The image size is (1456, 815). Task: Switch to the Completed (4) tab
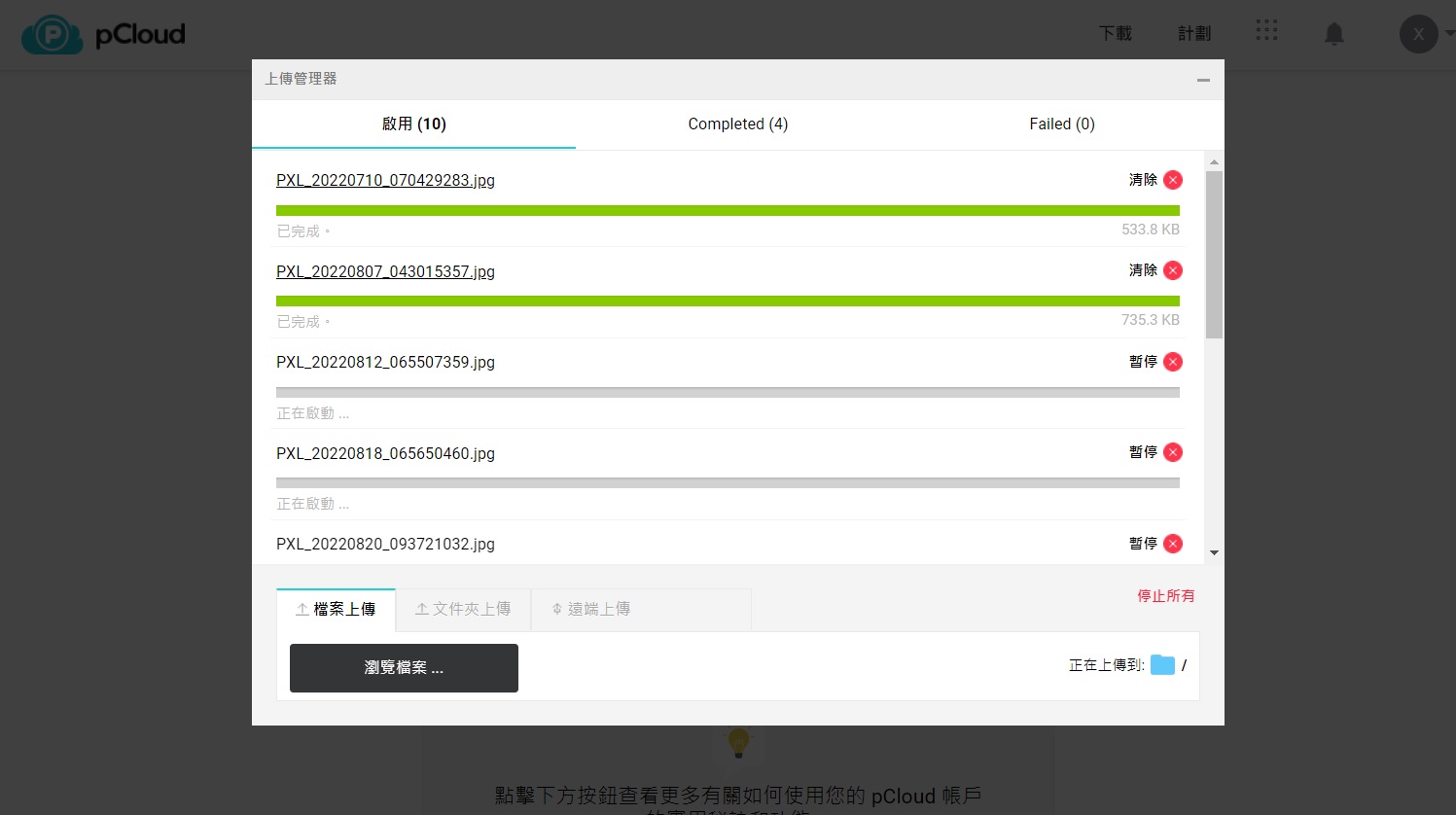pyautogui.click(x=738, y=124)
